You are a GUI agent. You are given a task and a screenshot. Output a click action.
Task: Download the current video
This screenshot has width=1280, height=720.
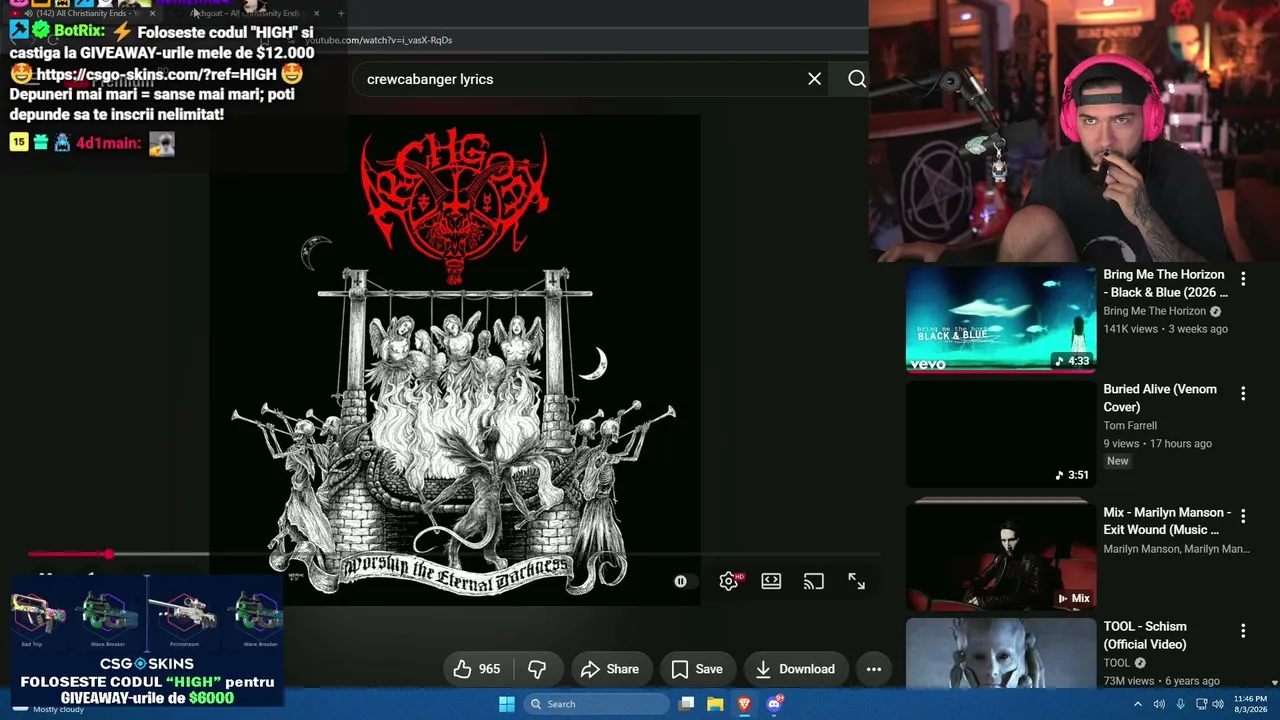click(x=795, y=669)
